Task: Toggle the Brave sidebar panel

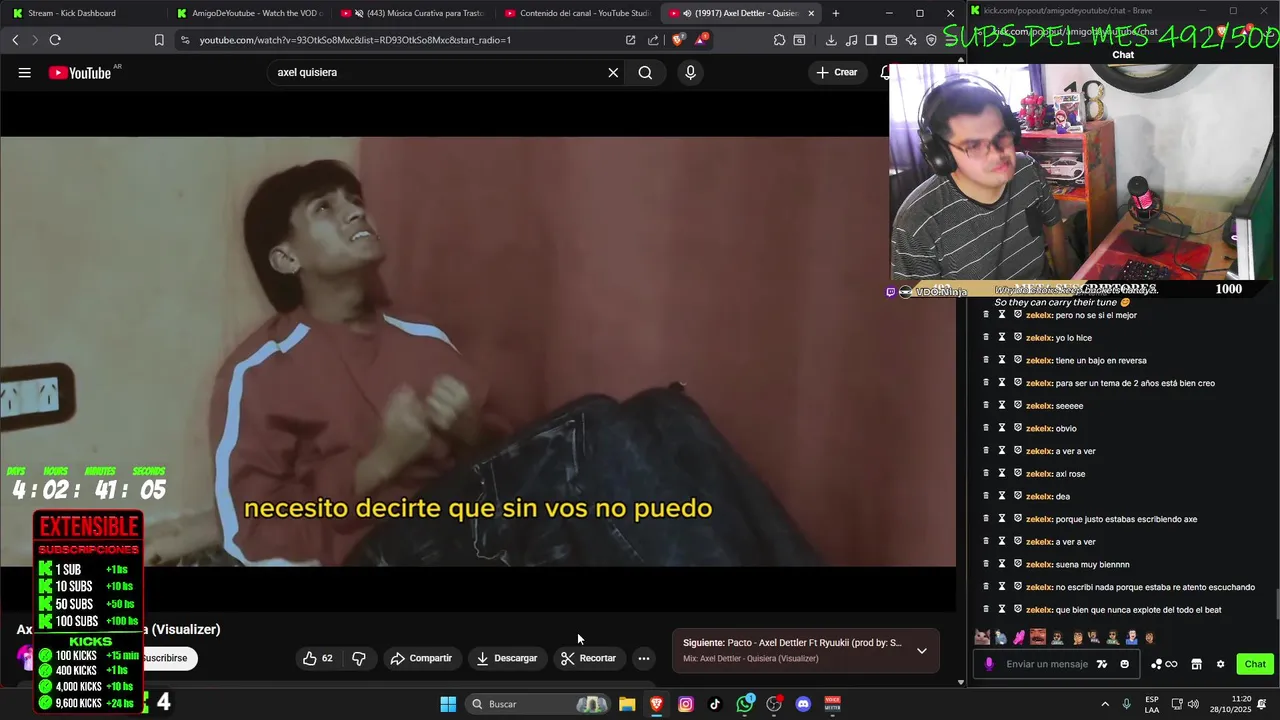Action: tap(871, 40)
